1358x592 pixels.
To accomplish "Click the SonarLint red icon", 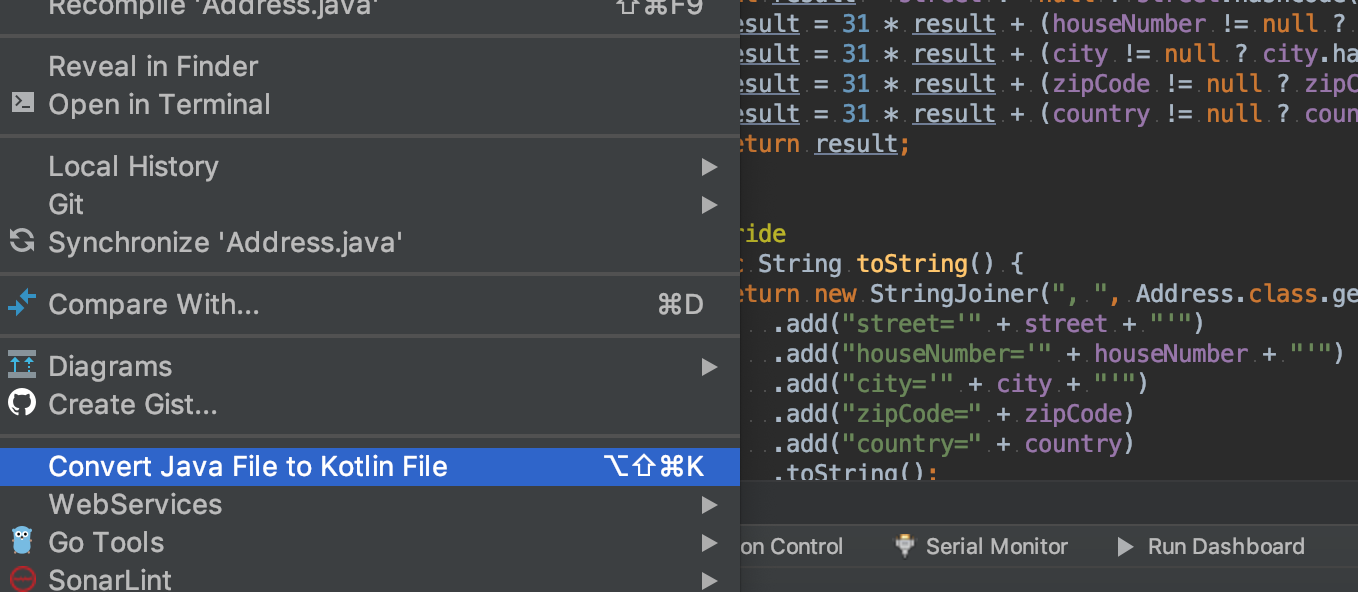I will (x=22, y=579).
